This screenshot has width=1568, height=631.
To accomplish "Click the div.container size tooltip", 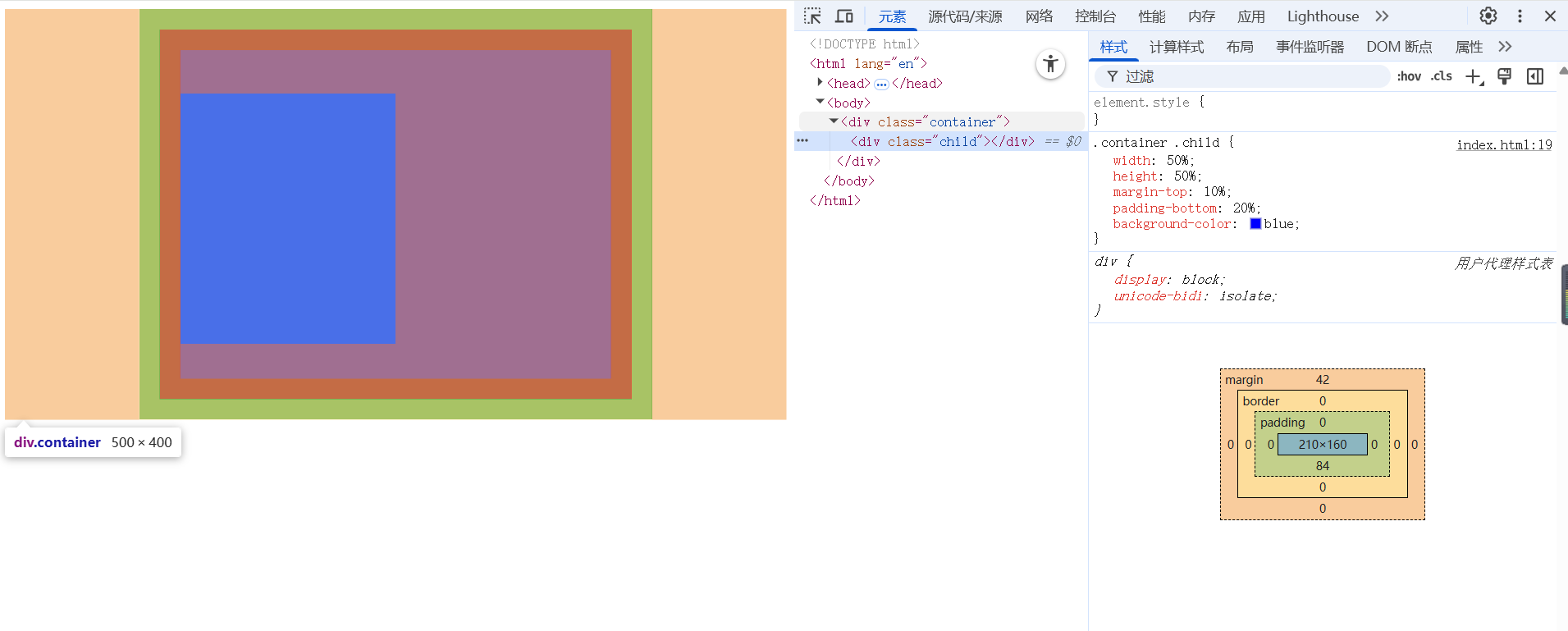I will pos(93,442).
